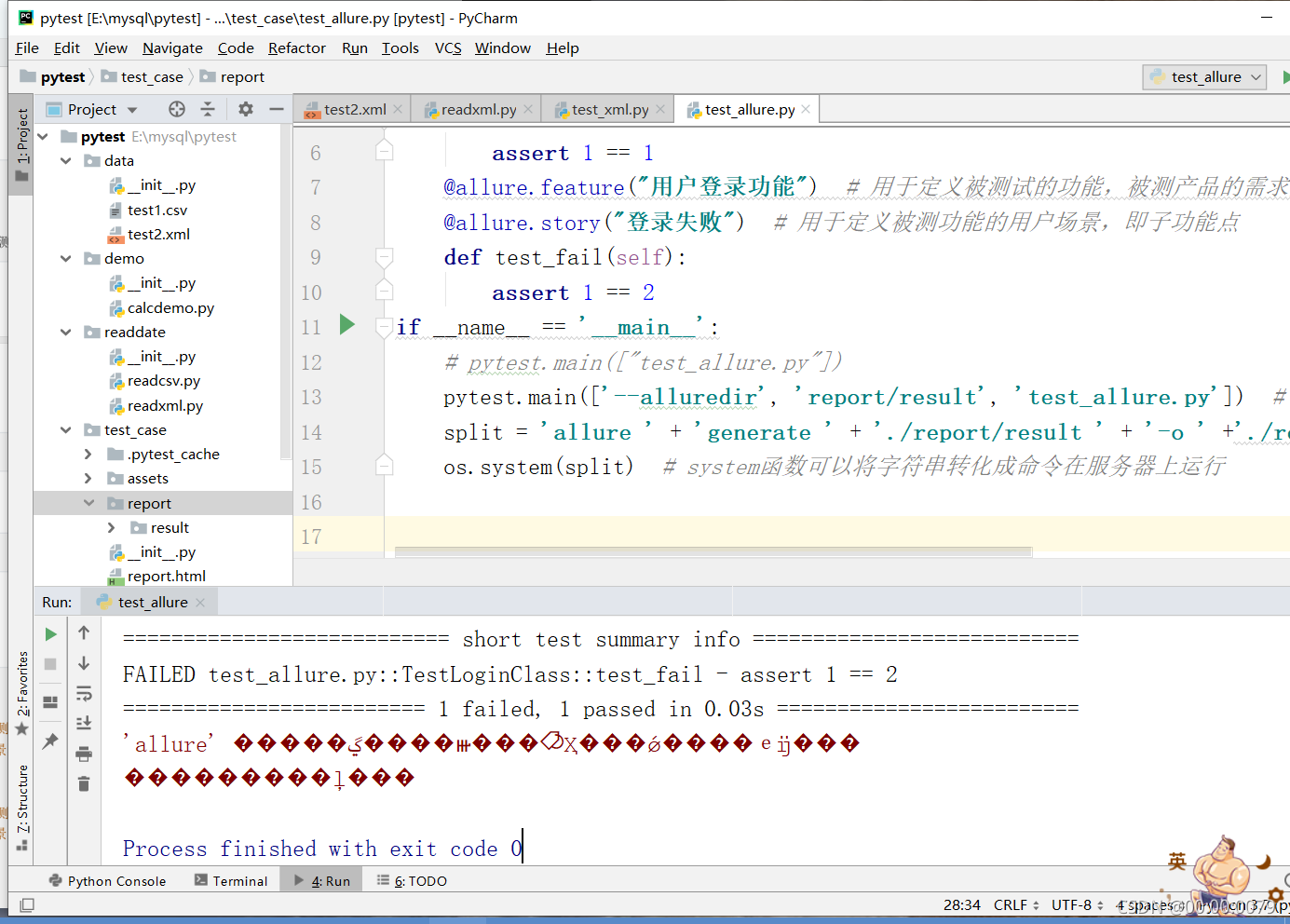Collapse the demo folder
The width and height of the screenshot is (1290, 924).
66,259
